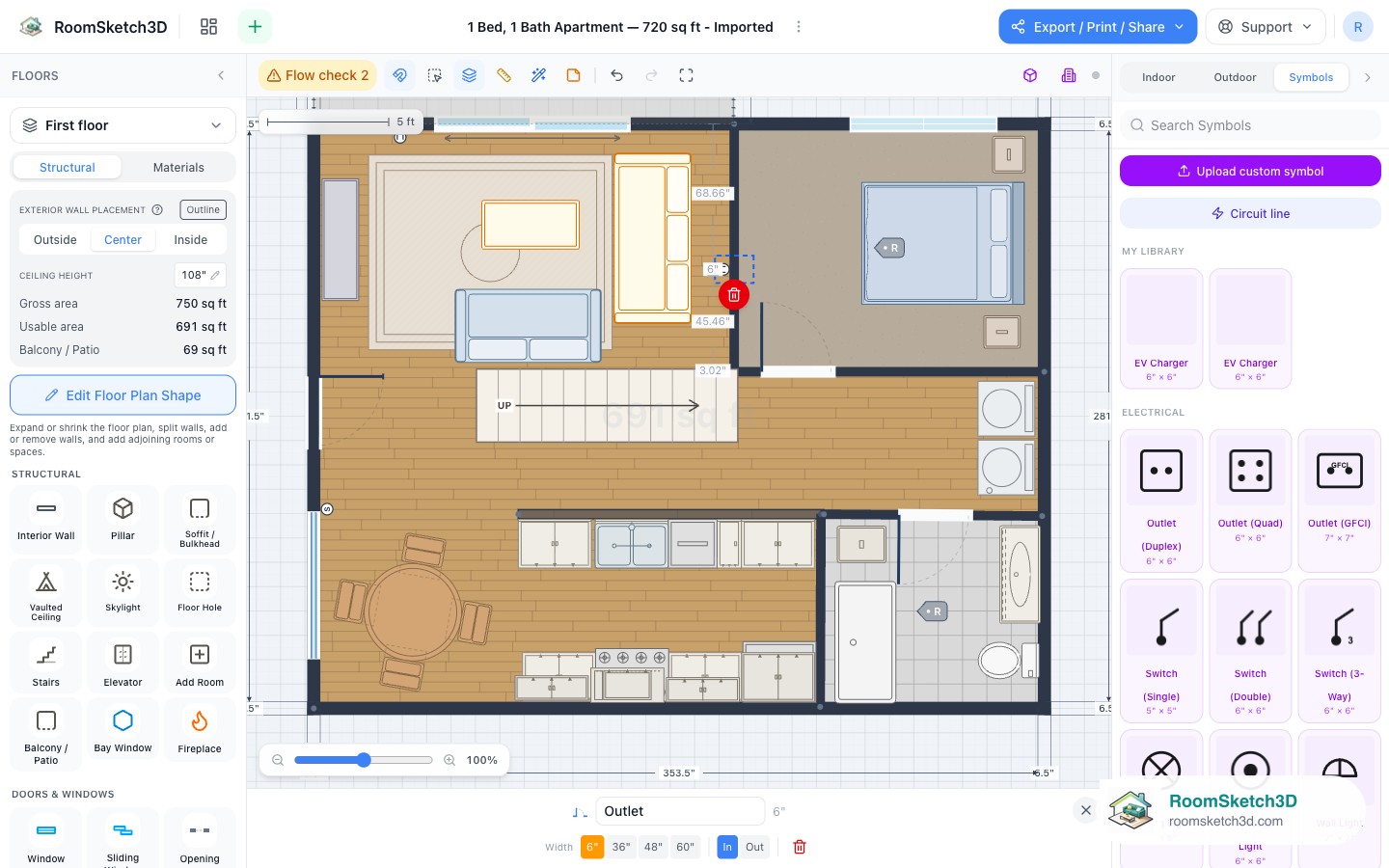Viewport: 1389px width, 868px height.
Task: Add the Outlet (Quad) symbol
Action: (1250, 501)
